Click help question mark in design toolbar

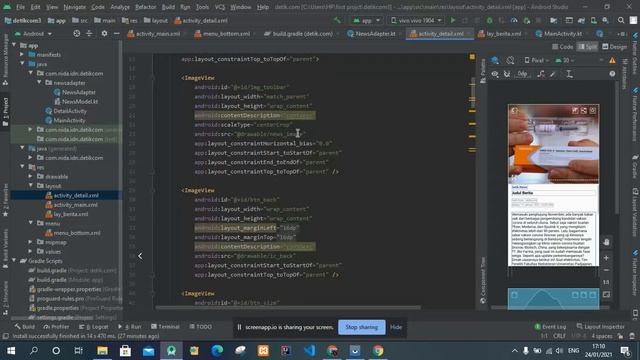pos(612,74)
